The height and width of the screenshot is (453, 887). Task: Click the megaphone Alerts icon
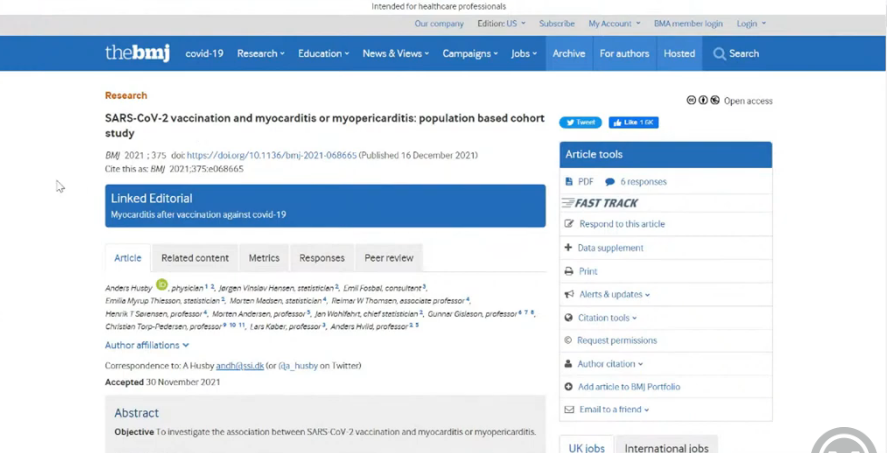tap(569, 295)
